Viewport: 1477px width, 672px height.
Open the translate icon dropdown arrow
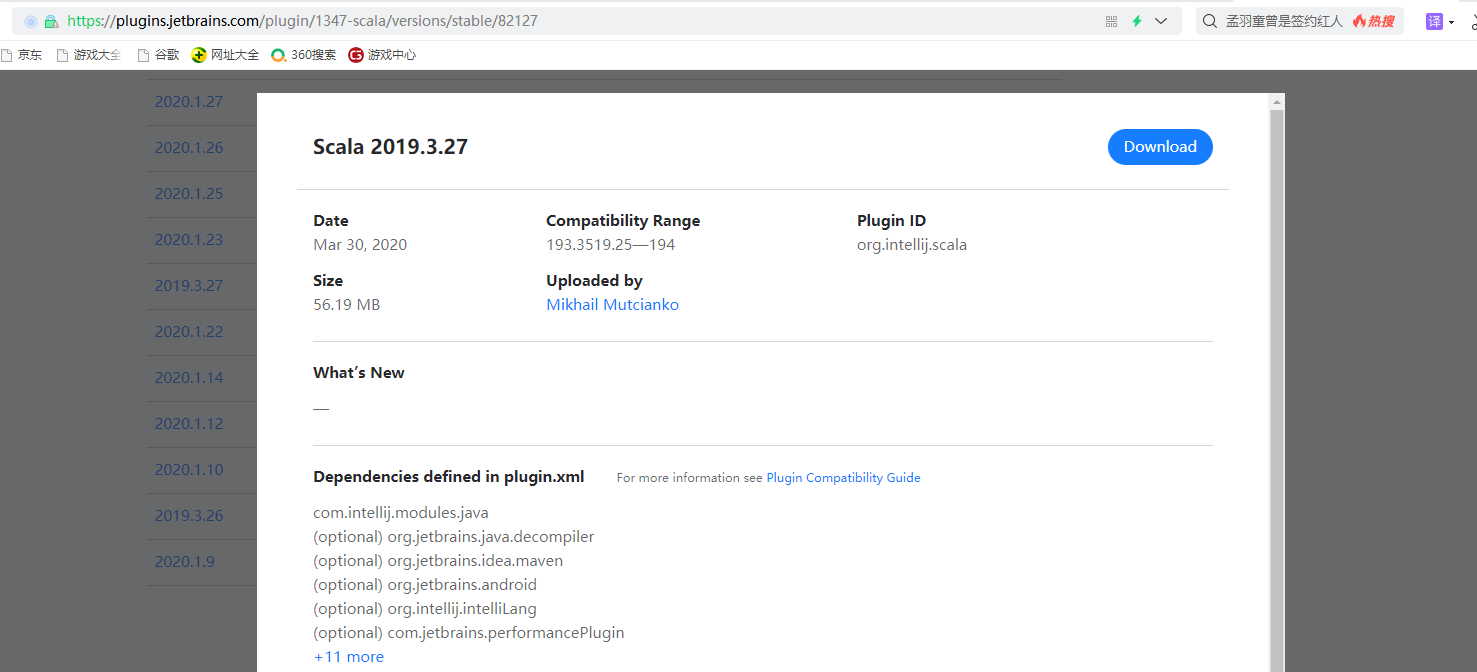pyautogui.click(x=1451, y=22)
